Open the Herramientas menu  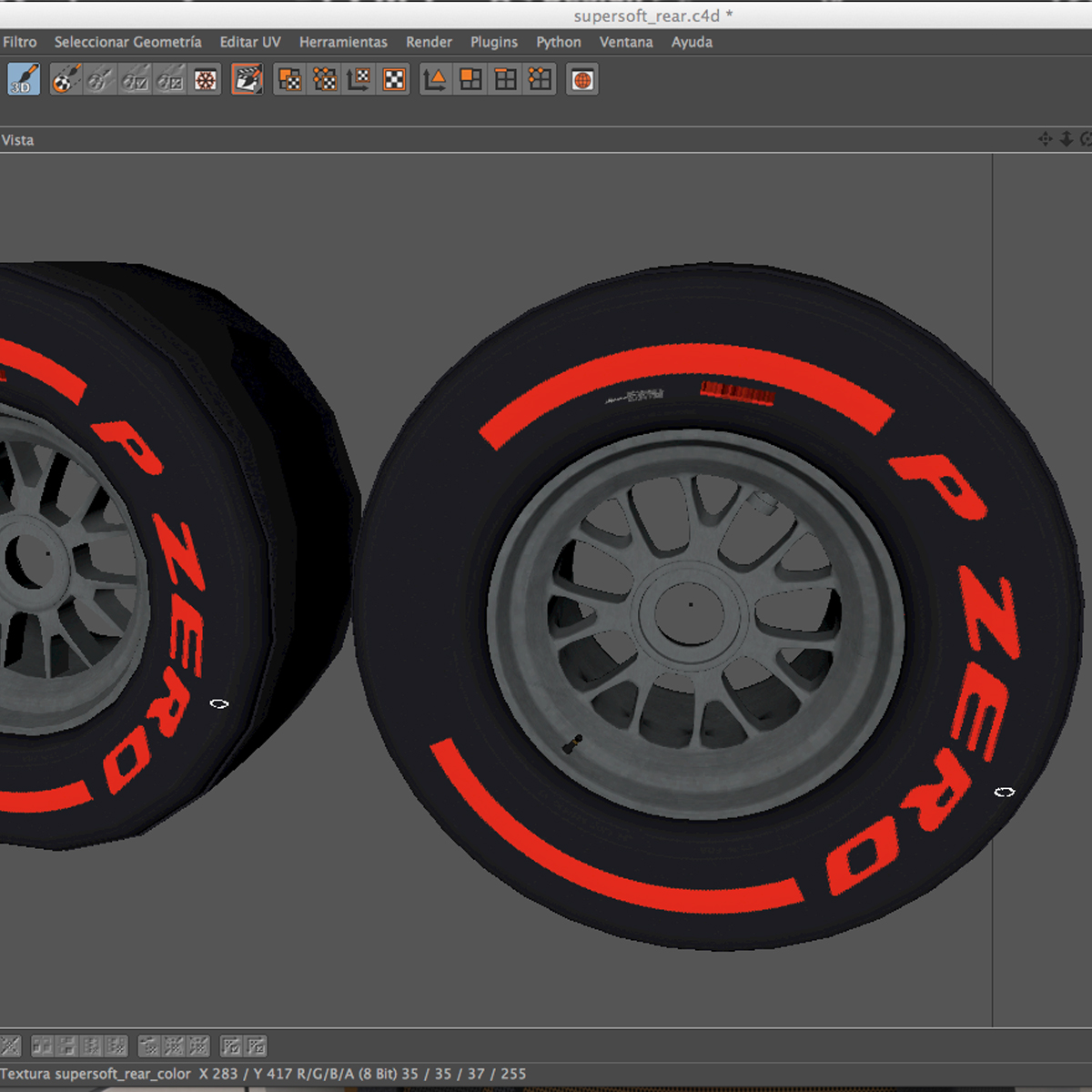[x=343, y=42]
